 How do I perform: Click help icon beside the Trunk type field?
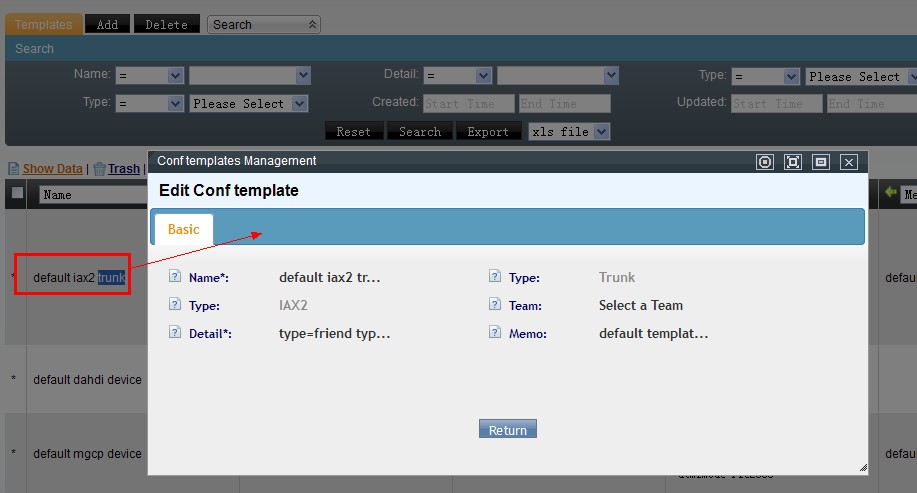pos(495,277)
